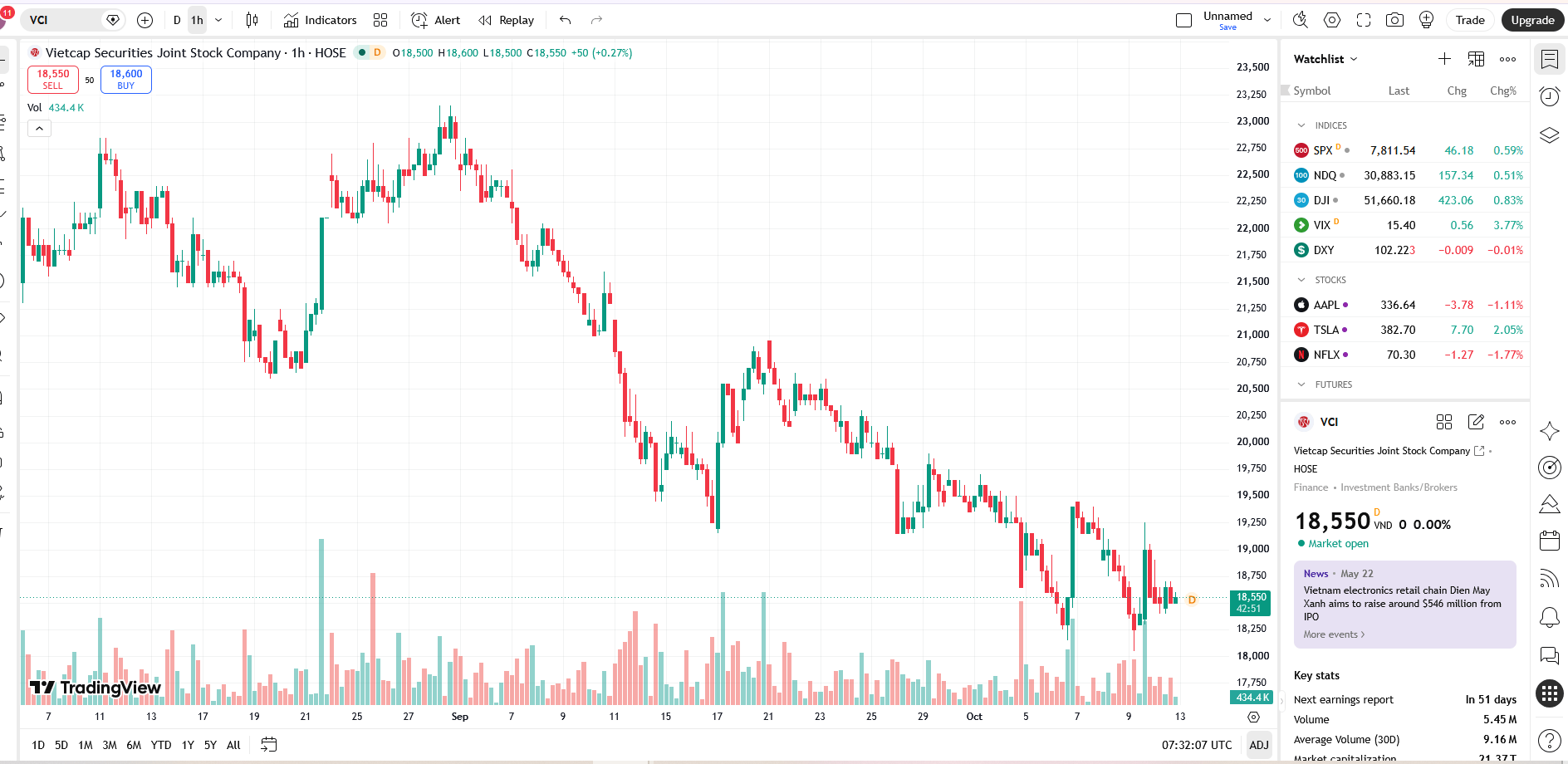Click the 18,600 BUY price box
Viewport: 1568px width, 764px height.
pos(126,80)
